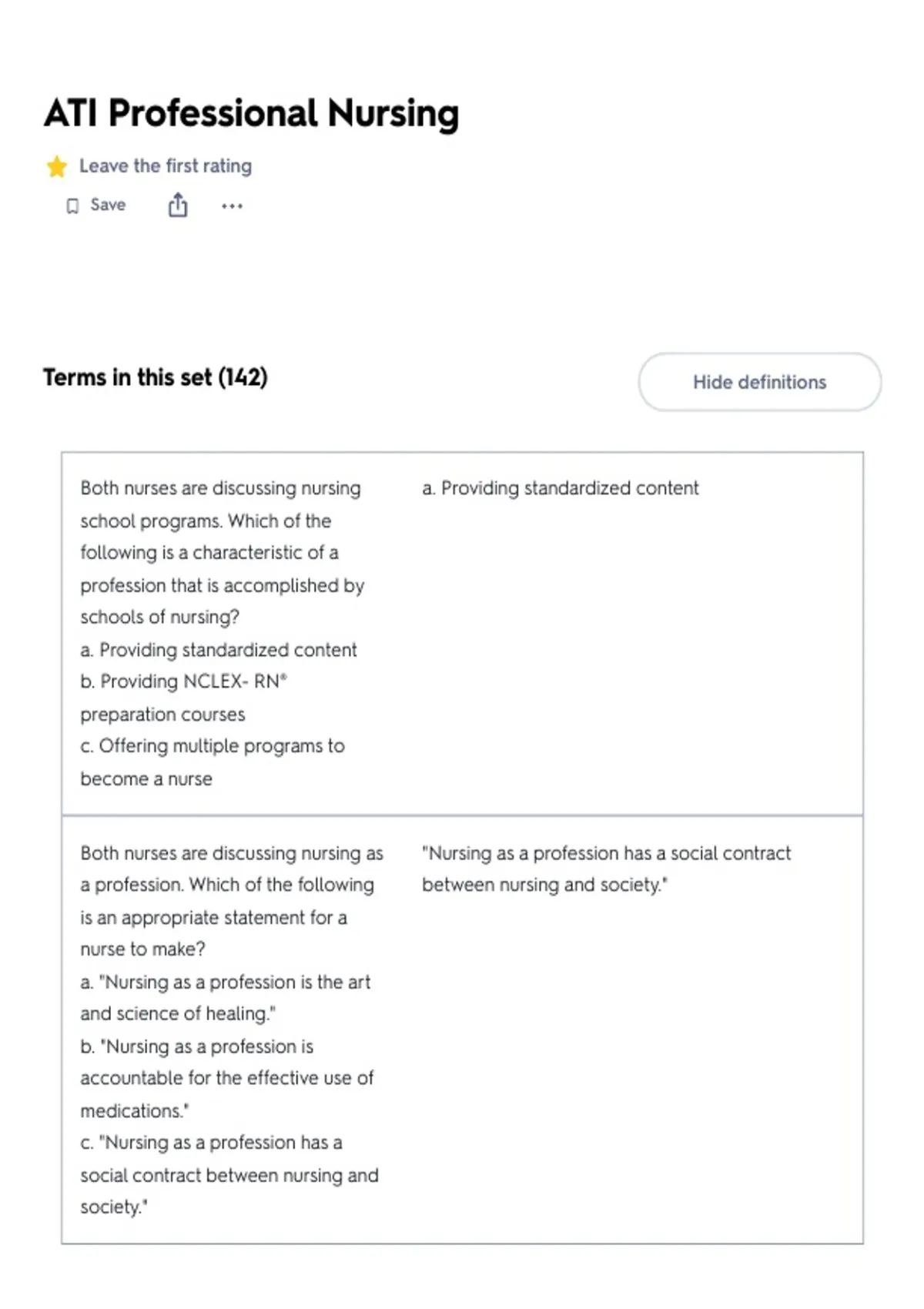Click option c about social contract in second card
924x1309 pixels.
[229, 1175]
